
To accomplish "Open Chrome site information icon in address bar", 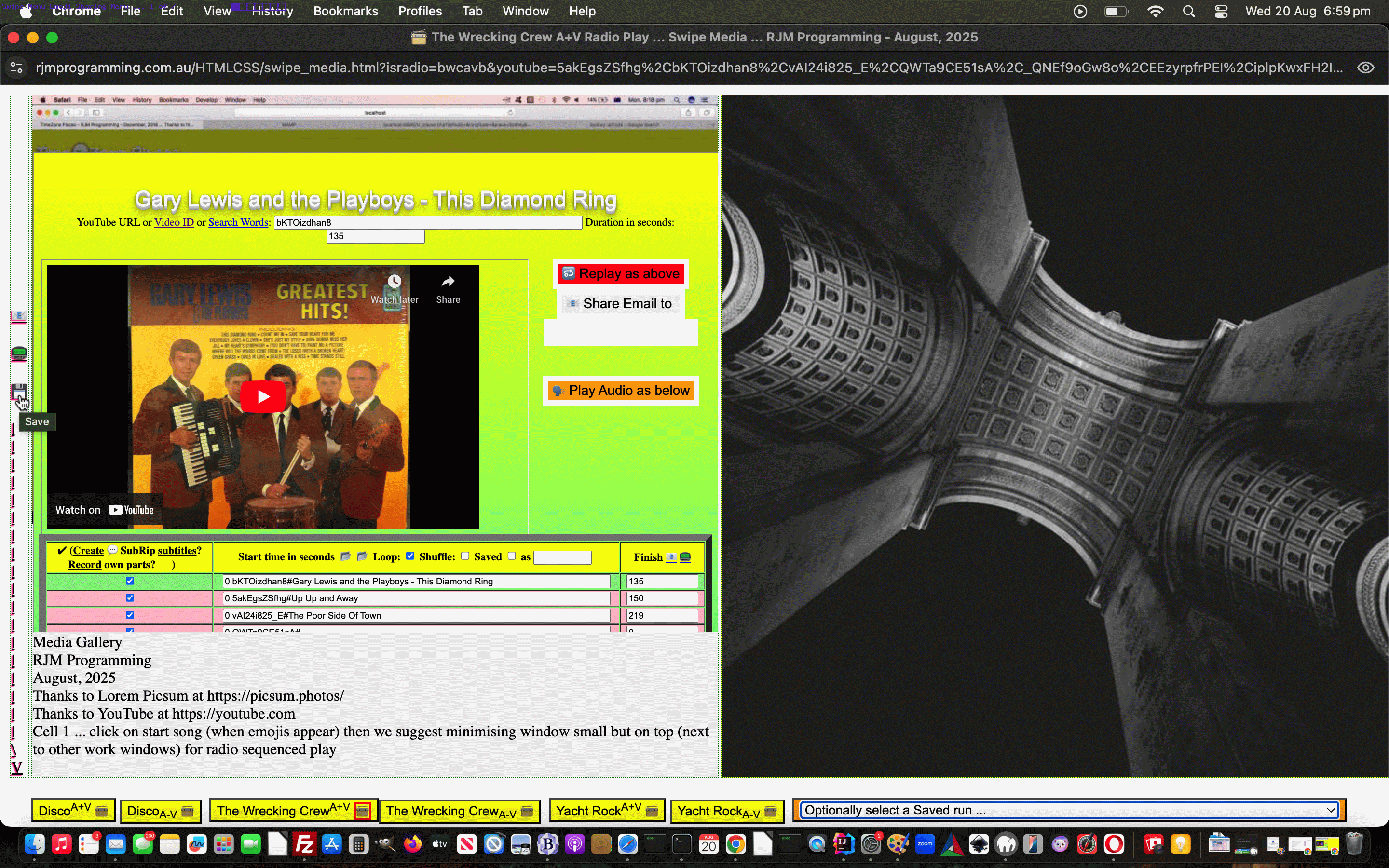I will click(x=17, y=68).
